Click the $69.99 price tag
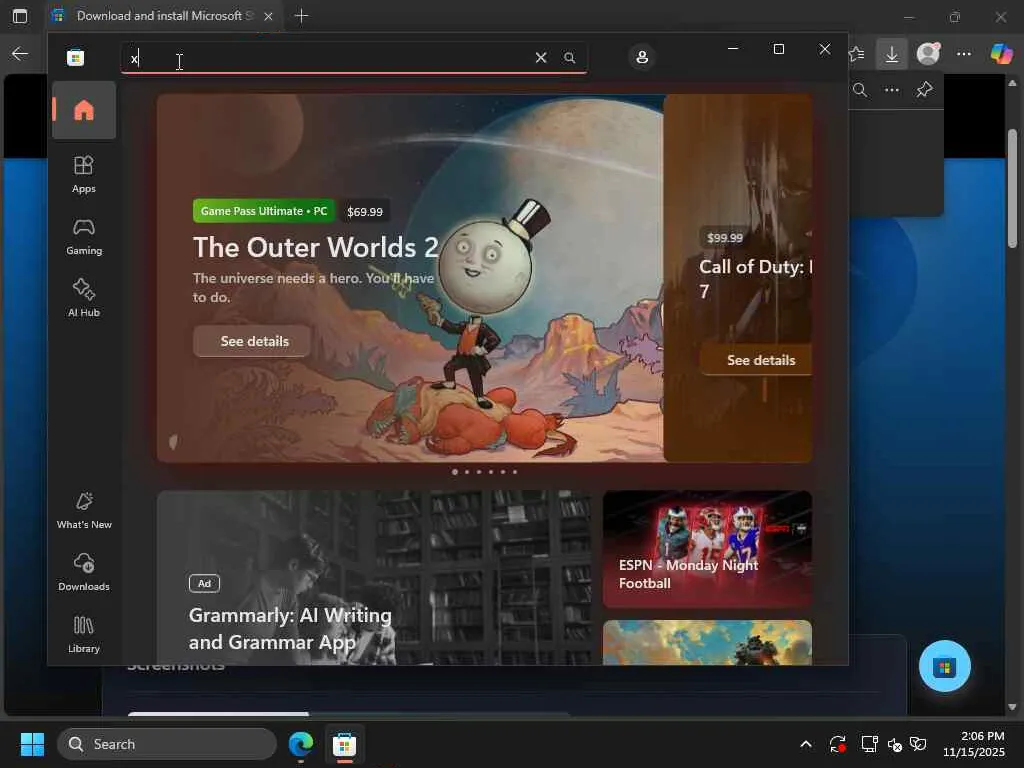The width and height of the screenshot is (1024, 768). click(364, 212)
